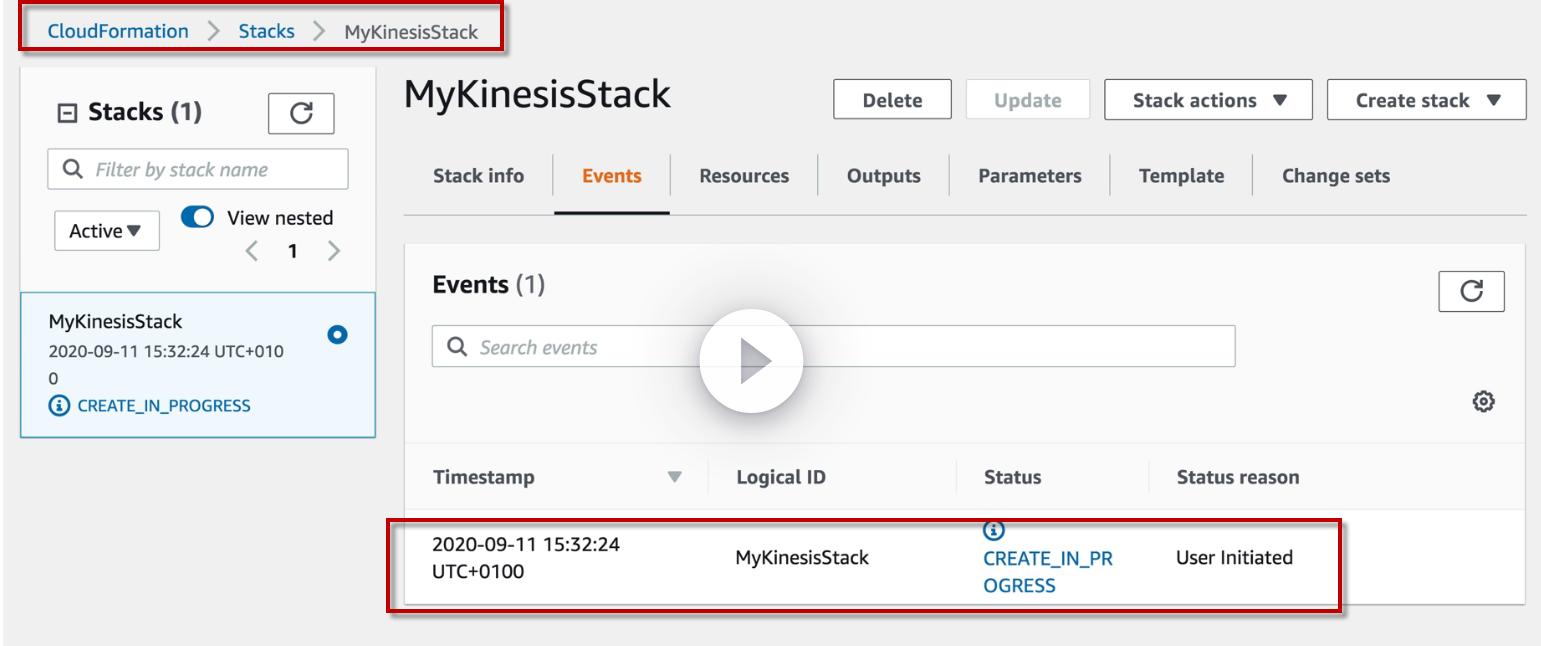1541x646 pixels.
Task: Collapse the Stacks panel
Action: [68, 113]
